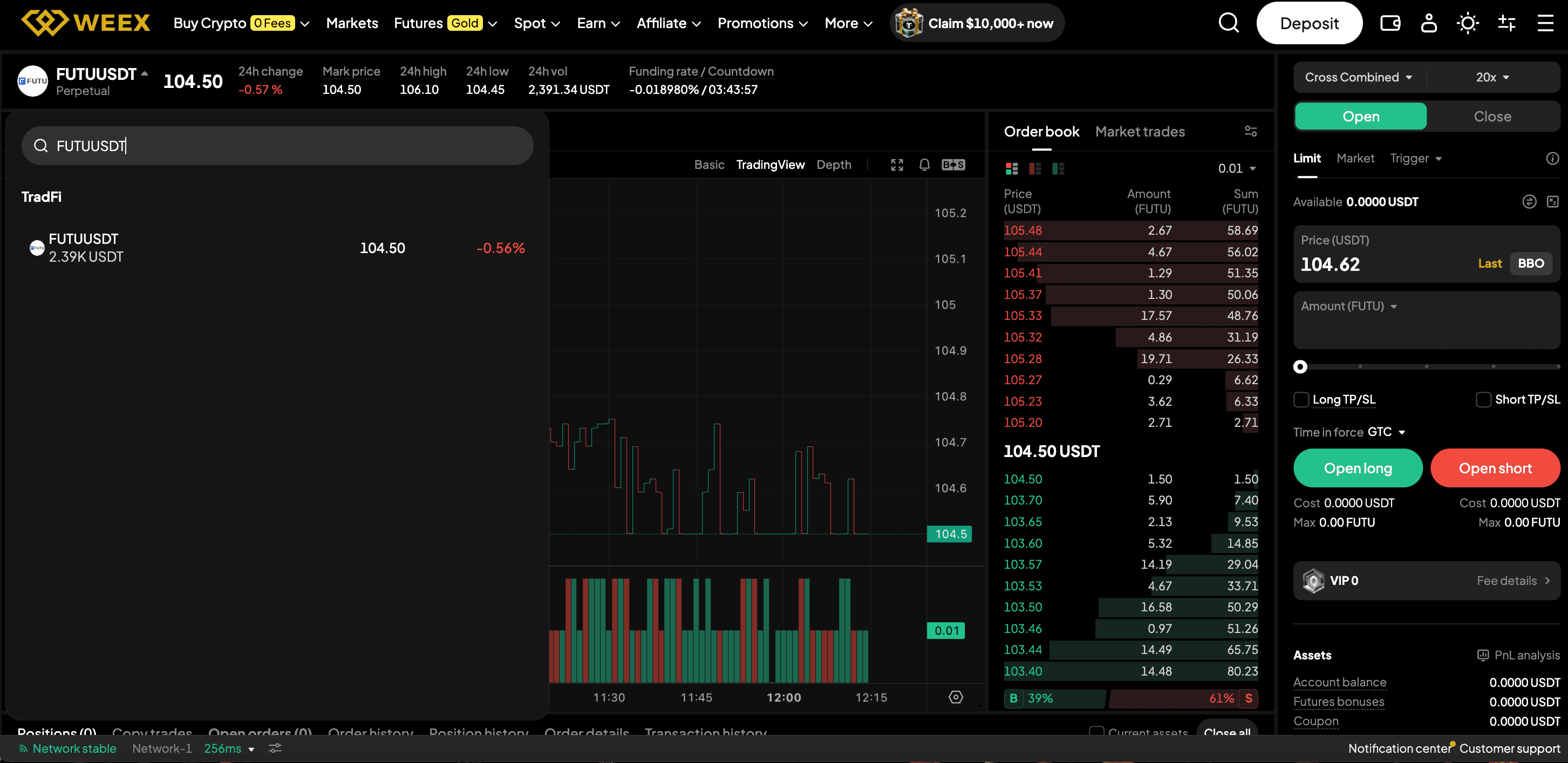Open the 0.01 price grouping dropdown
The image size is (1568, 763).
[x=1237, y=168]
